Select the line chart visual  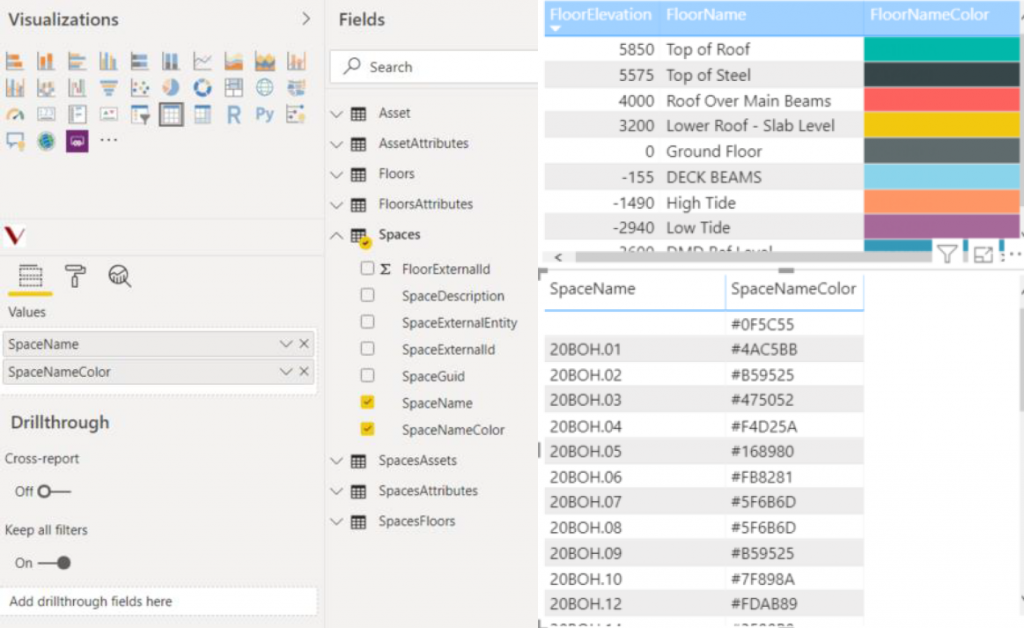(202, 61)
